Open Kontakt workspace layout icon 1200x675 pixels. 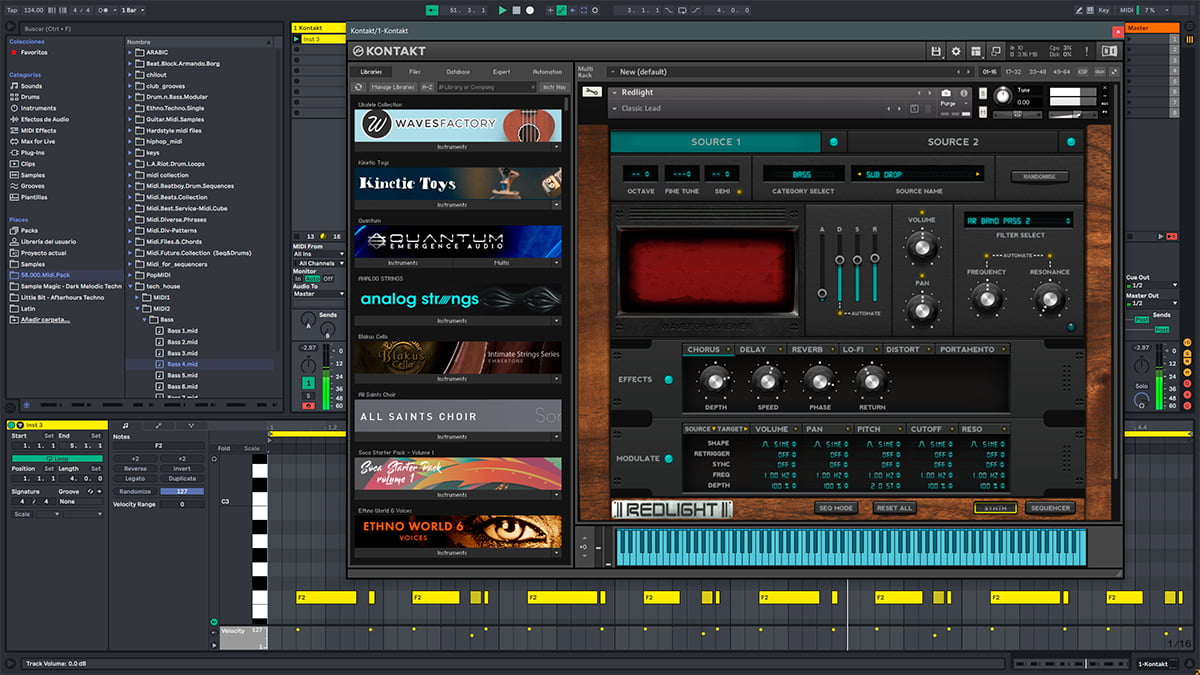pos(975,51)
